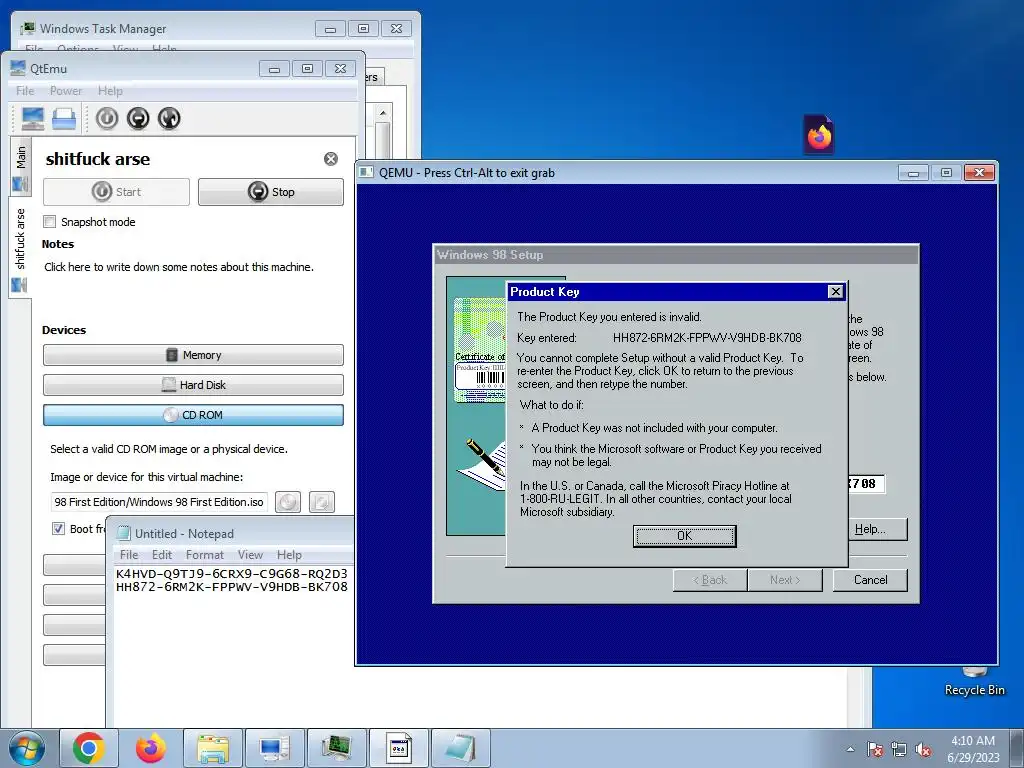Click the power start icon in QtEmu toolbar

pos(107,118)
